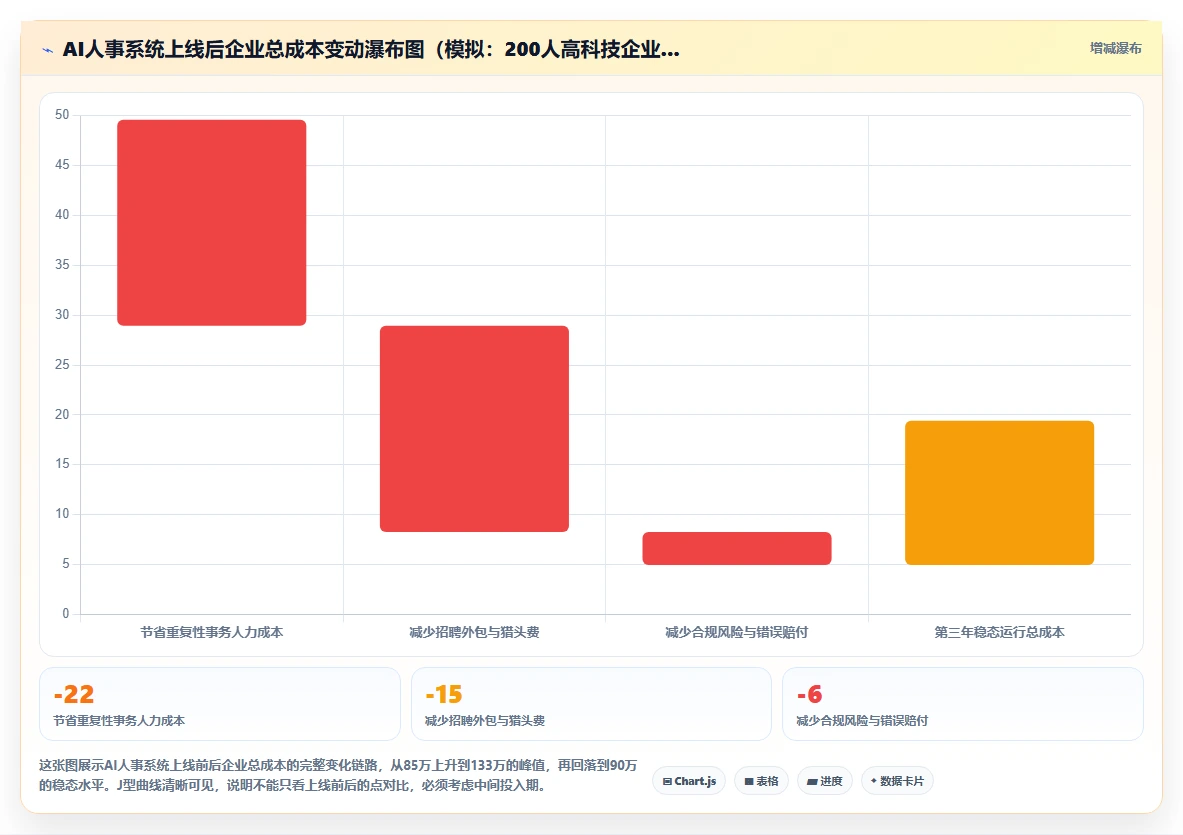Click the 增减瀑布 label in the header
This screenshot has height=835, width=1183.
(1115, 48)
